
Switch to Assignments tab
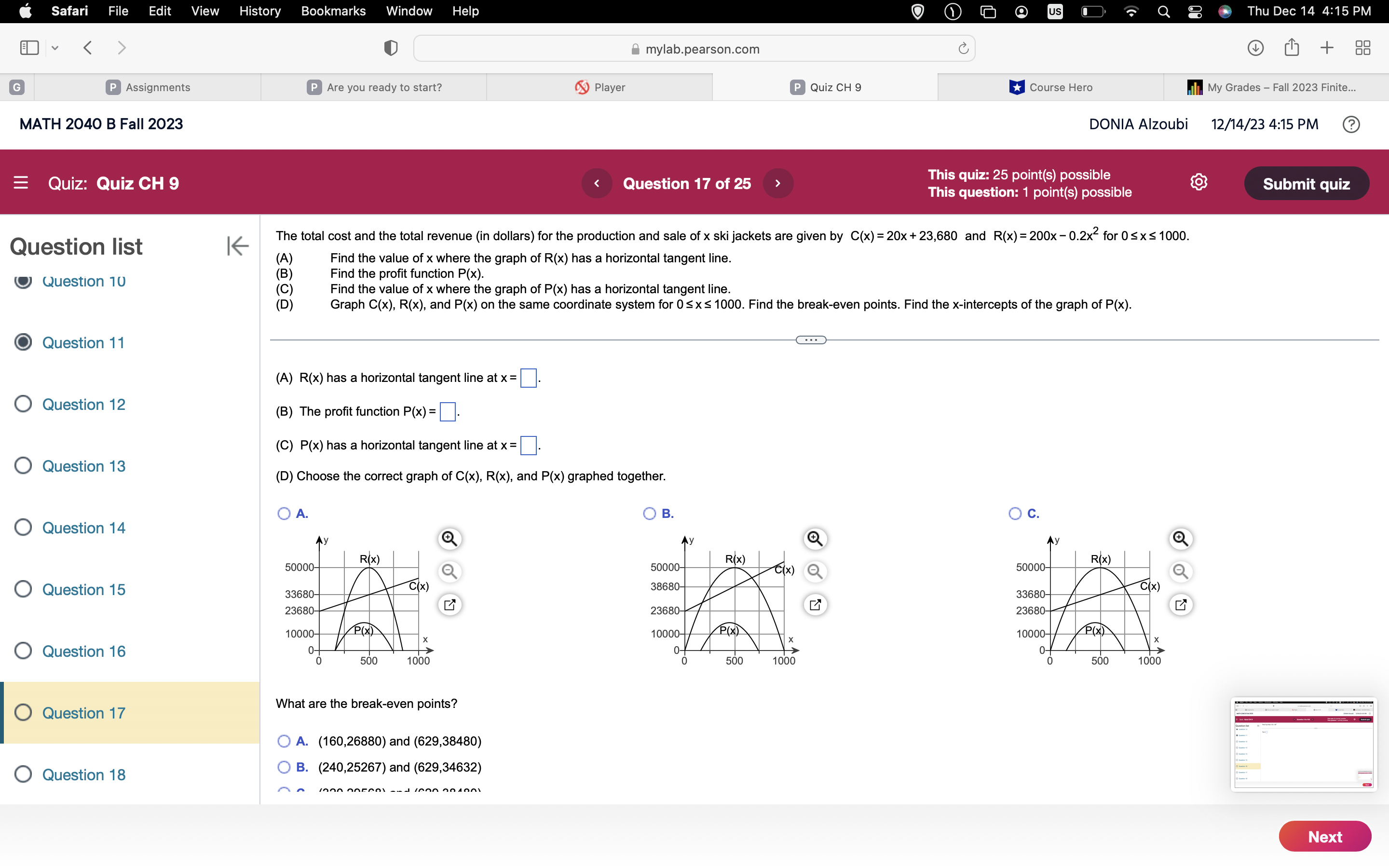pos(148,87)
